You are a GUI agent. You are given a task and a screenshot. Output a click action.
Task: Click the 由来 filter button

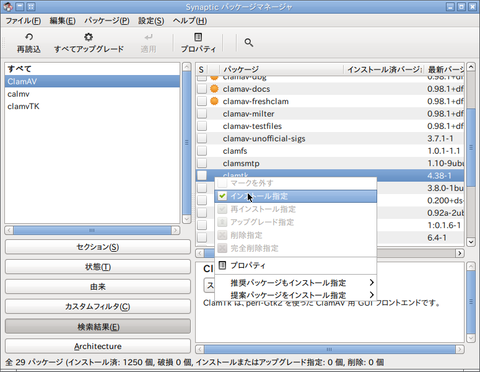98,287
